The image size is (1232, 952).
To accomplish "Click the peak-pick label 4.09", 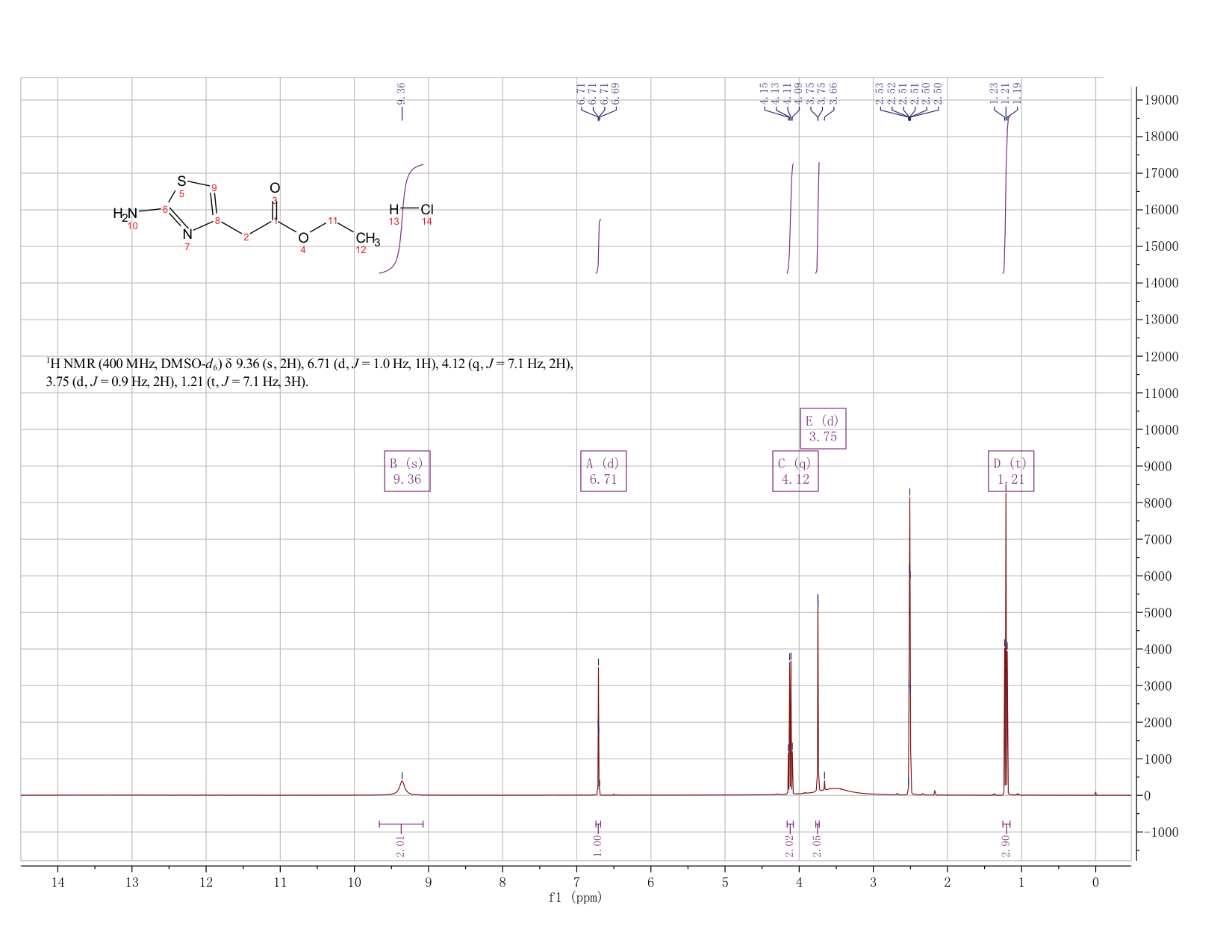I will tap(798, 93).
